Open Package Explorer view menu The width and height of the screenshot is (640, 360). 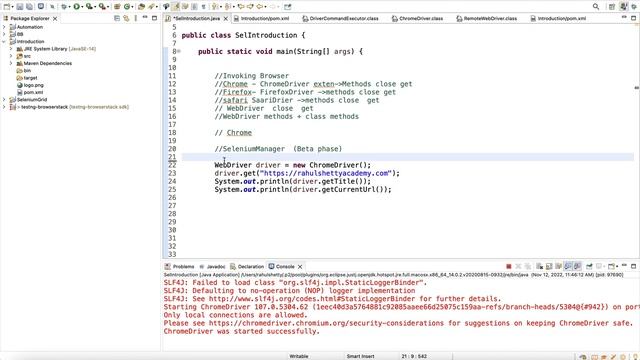(136, 18)
